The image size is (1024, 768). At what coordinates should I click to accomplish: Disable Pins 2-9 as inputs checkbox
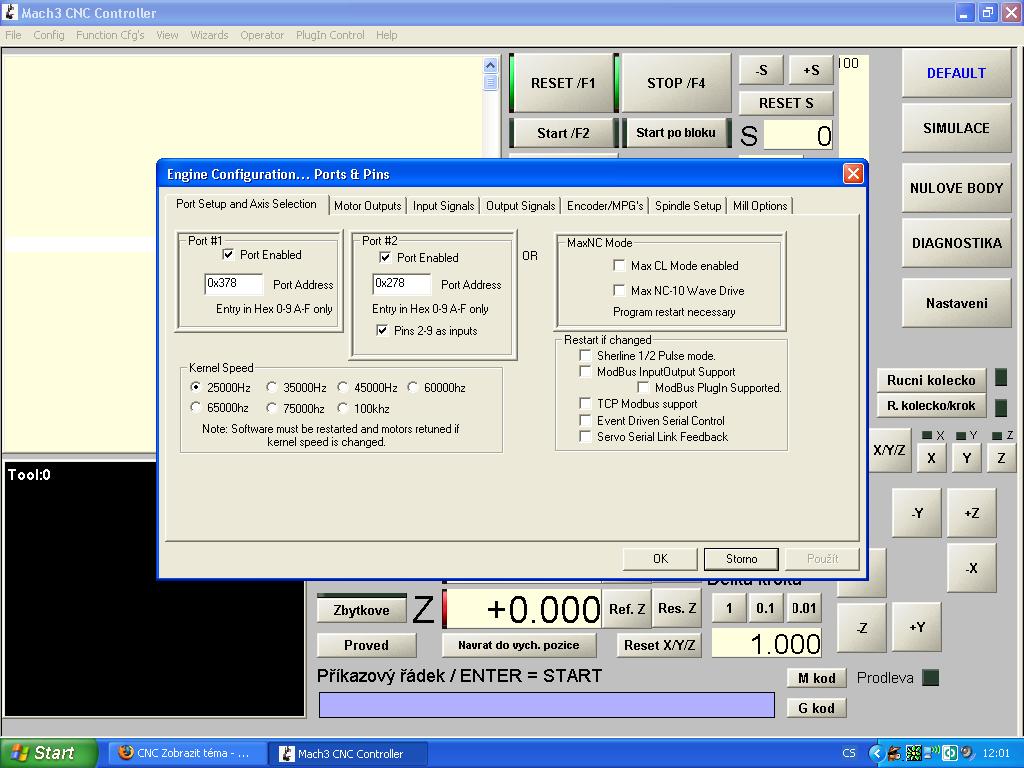(x=382, y=331)
